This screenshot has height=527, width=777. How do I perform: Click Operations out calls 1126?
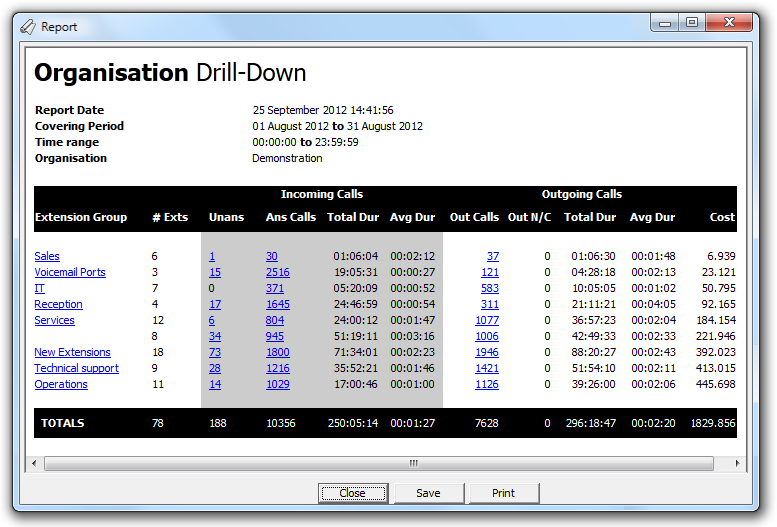[x=487, y=384]
